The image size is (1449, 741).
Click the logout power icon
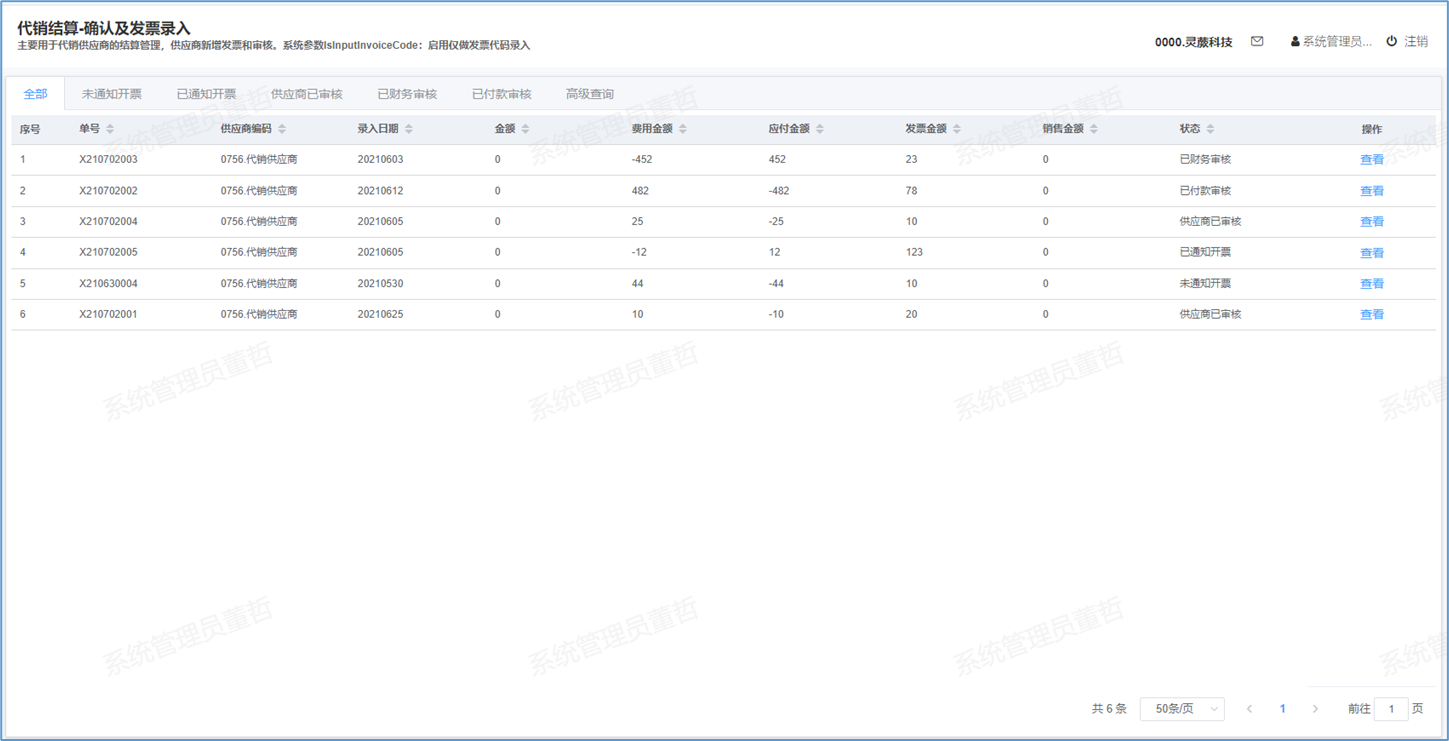[1391, 42]
